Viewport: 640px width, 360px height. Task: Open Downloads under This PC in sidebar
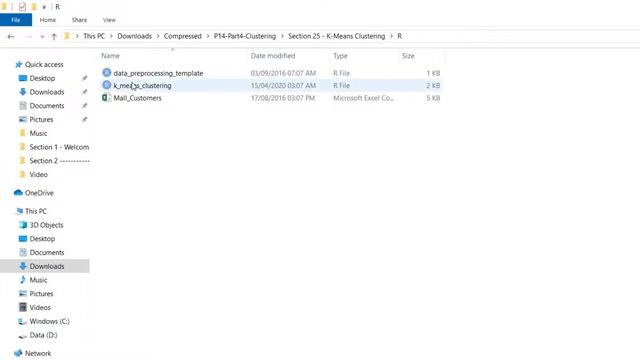47,266
